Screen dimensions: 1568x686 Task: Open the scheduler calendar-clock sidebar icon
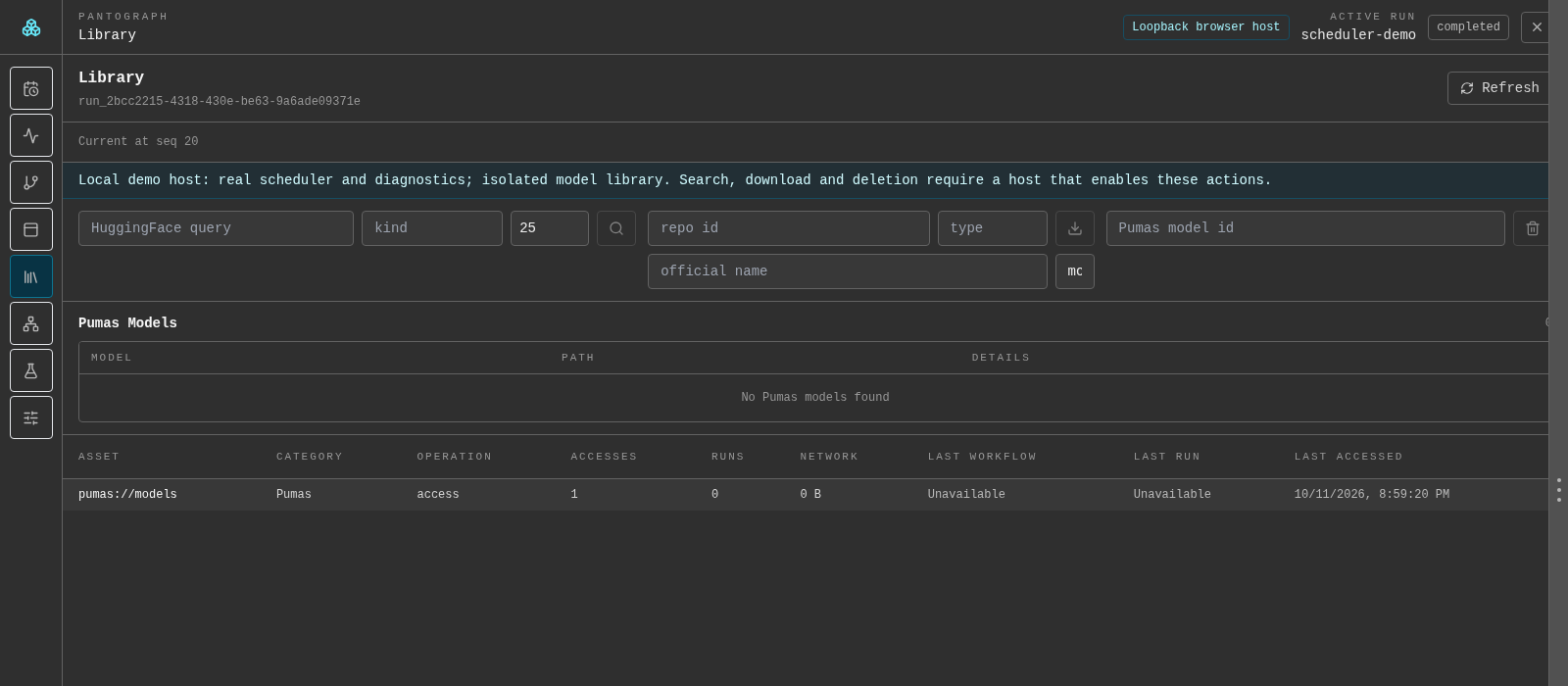(x=31, y=88)
